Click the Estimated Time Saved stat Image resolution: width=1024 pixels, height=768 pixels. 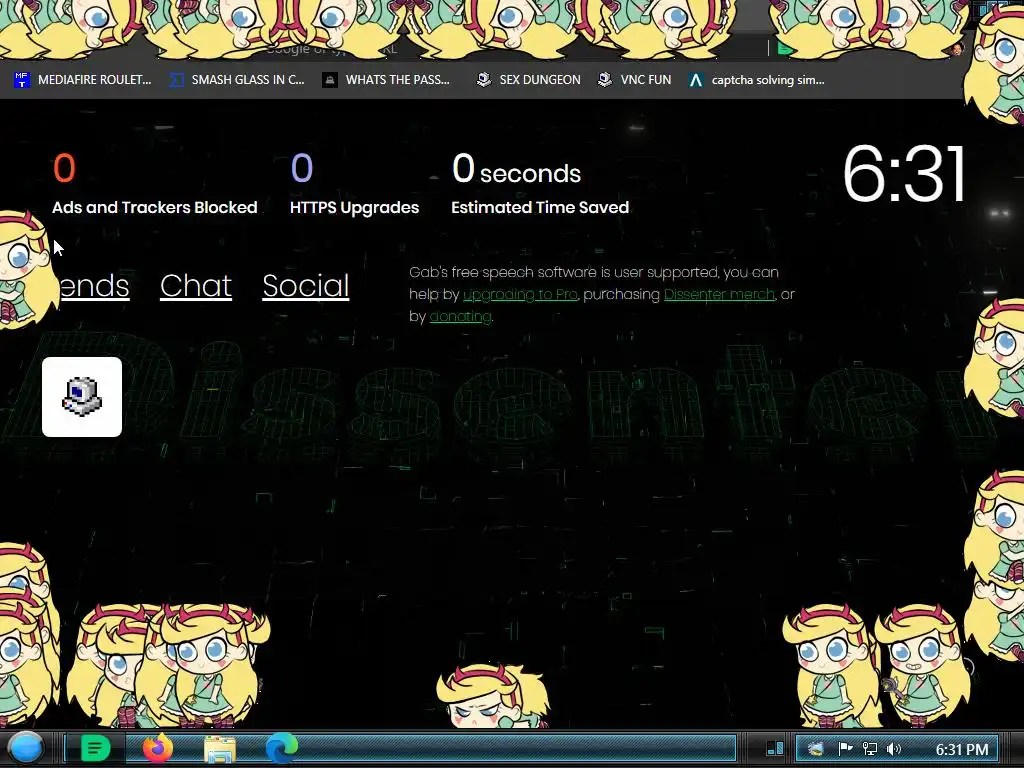tap(540, 184)
